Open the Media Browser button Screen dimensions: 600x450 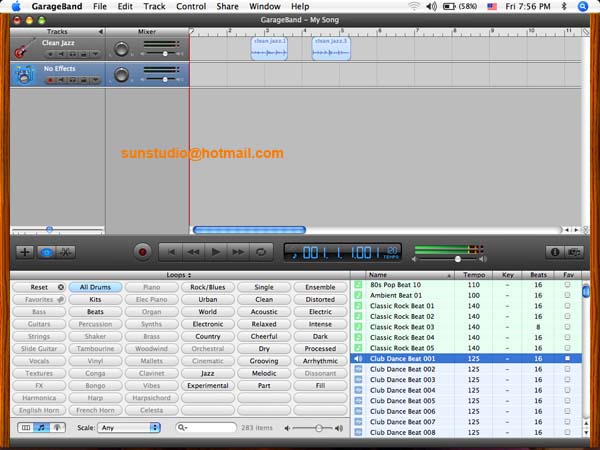pos(574,252)
